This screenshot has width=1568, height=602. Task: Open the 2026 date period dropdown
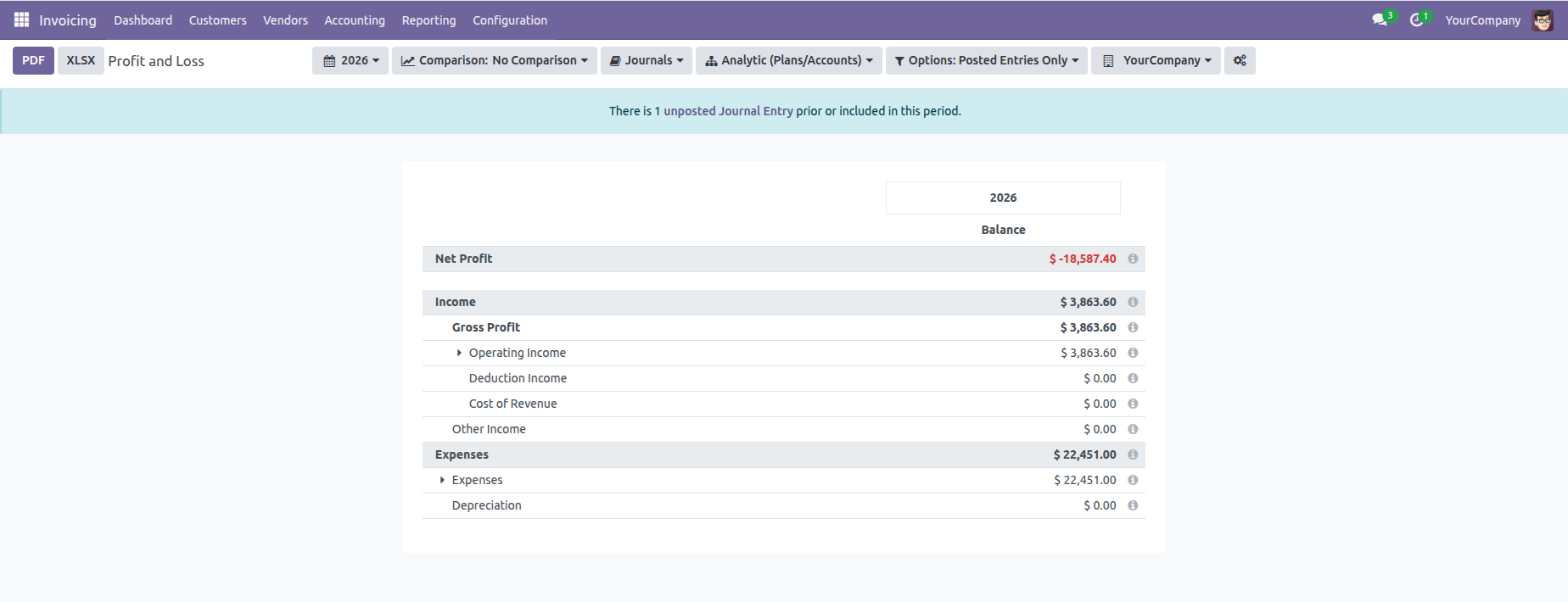pyautogui.click(x=350, y=60)
